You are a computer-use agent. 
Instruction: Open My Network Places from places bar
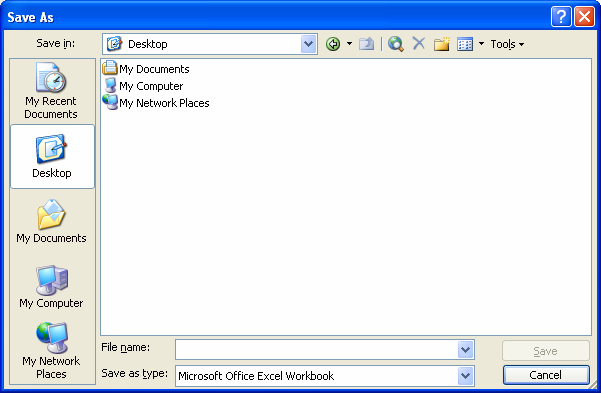pyautogui.click(x=51, y=350)
